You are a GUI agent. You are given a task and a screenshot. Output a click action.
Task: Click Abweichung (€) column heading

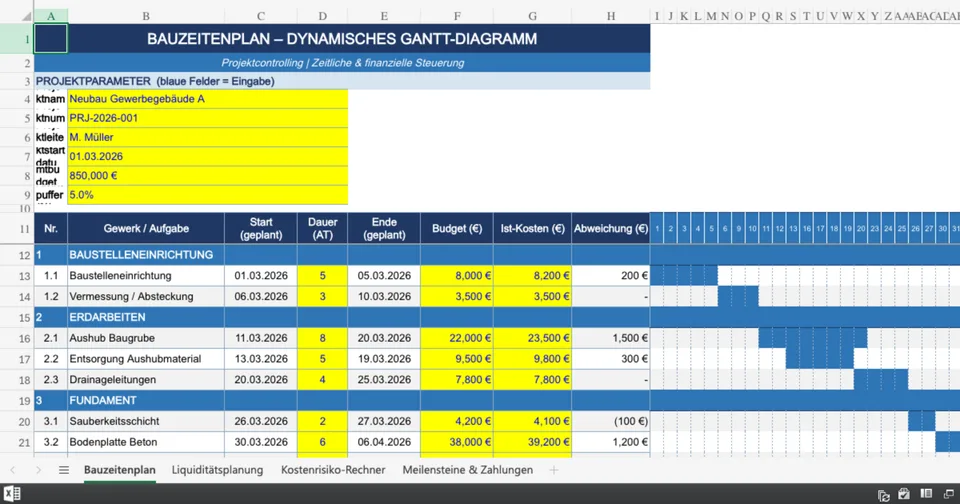(611, 228)
